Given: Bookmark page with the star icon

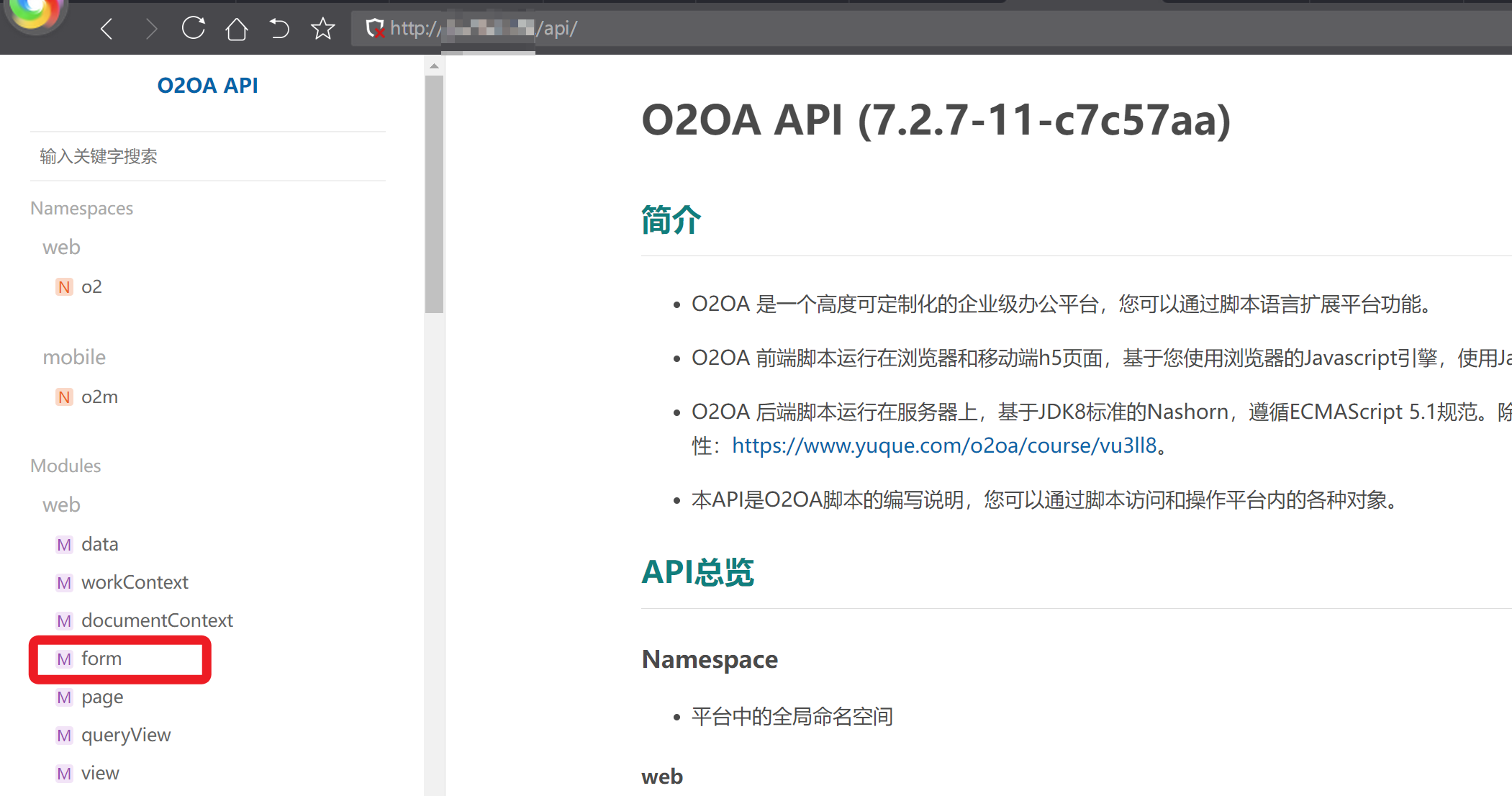Looking at the screenshot, I should pos(322,29).
